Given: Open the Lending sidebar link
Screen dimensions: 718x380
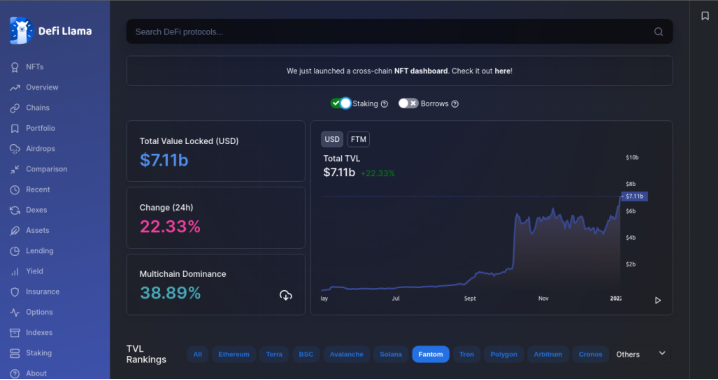Looking at the screenshot, I should [39, 251].
